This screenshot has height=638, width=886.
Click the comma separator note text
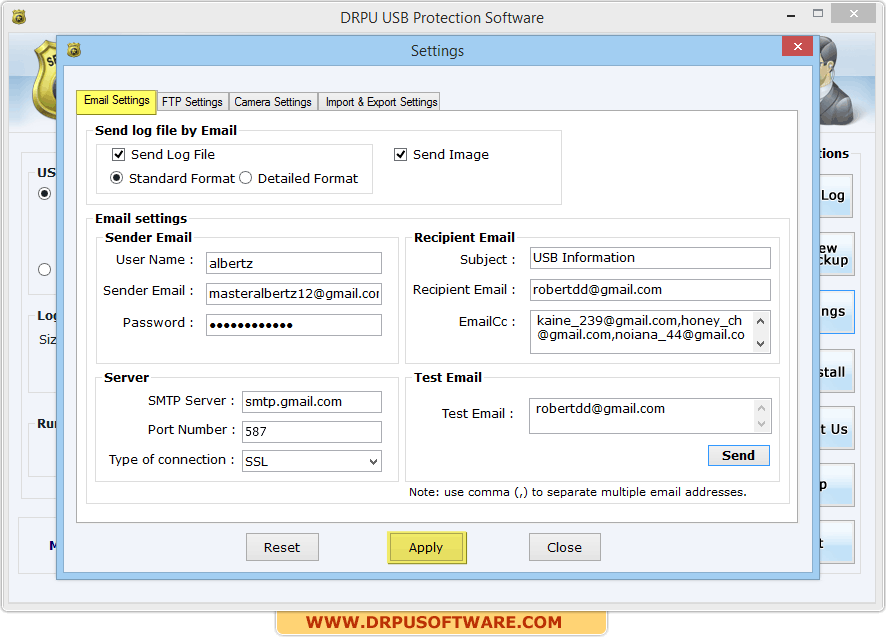577,492
